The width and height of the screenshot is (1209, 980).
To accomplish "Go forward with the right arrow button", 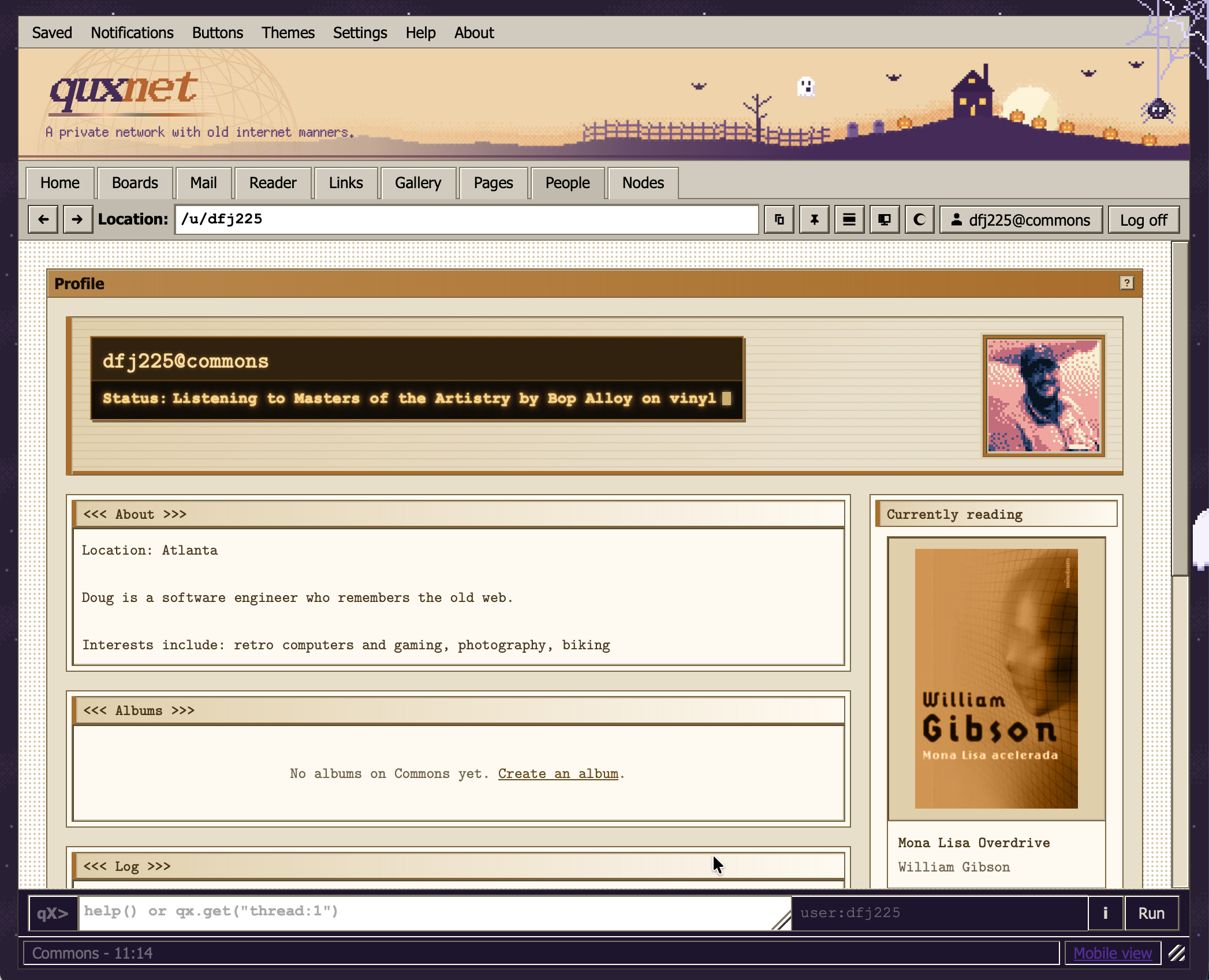I will click(77, 220).
